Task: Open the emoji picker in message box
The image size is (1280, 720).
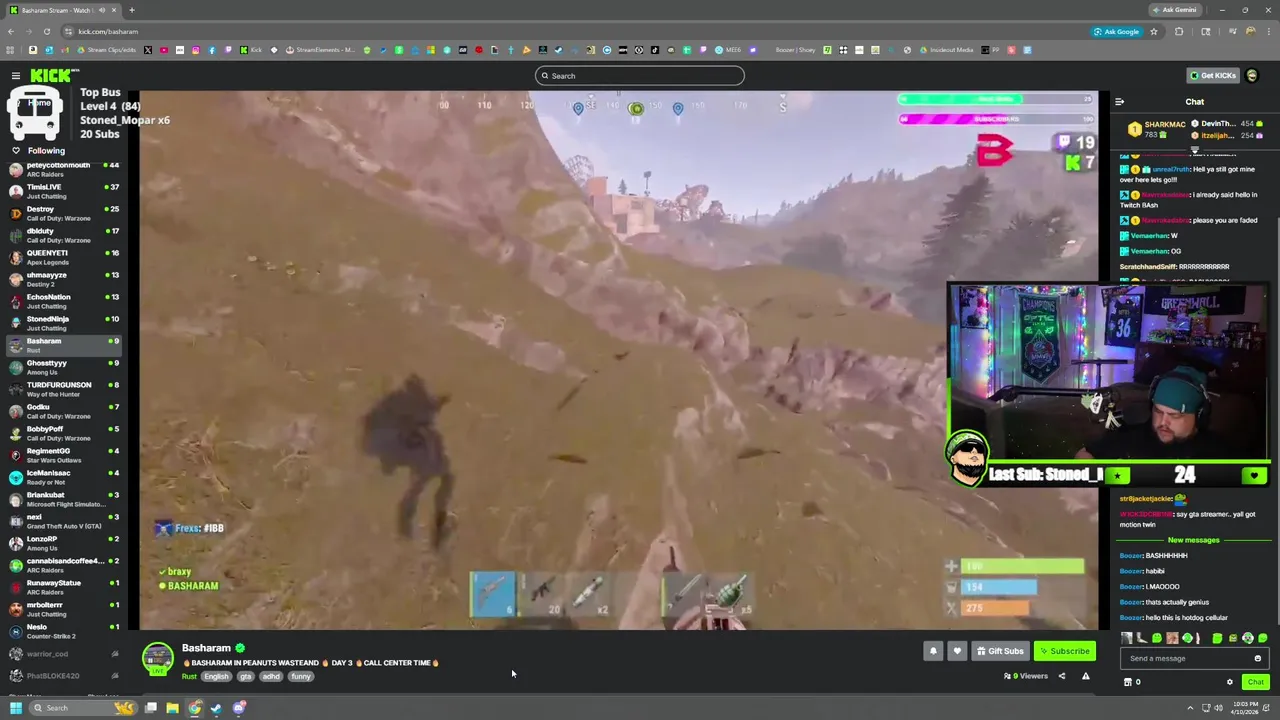Action: pyautogui.click(x=1257, y=658)
